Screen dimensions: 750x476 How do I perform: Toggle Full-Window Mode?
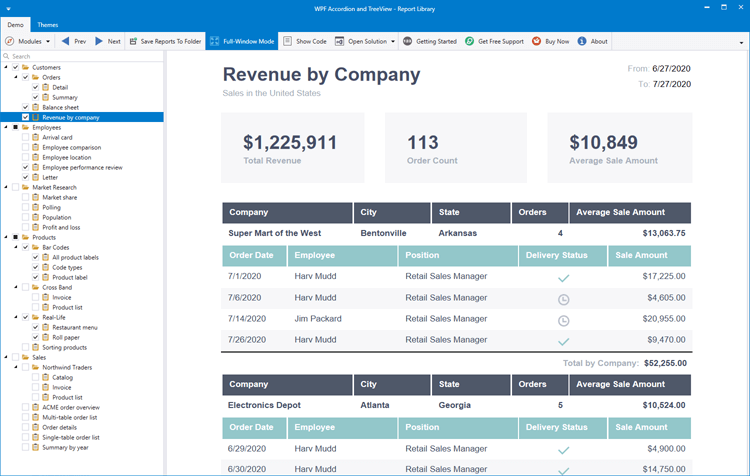click(239, 42)
